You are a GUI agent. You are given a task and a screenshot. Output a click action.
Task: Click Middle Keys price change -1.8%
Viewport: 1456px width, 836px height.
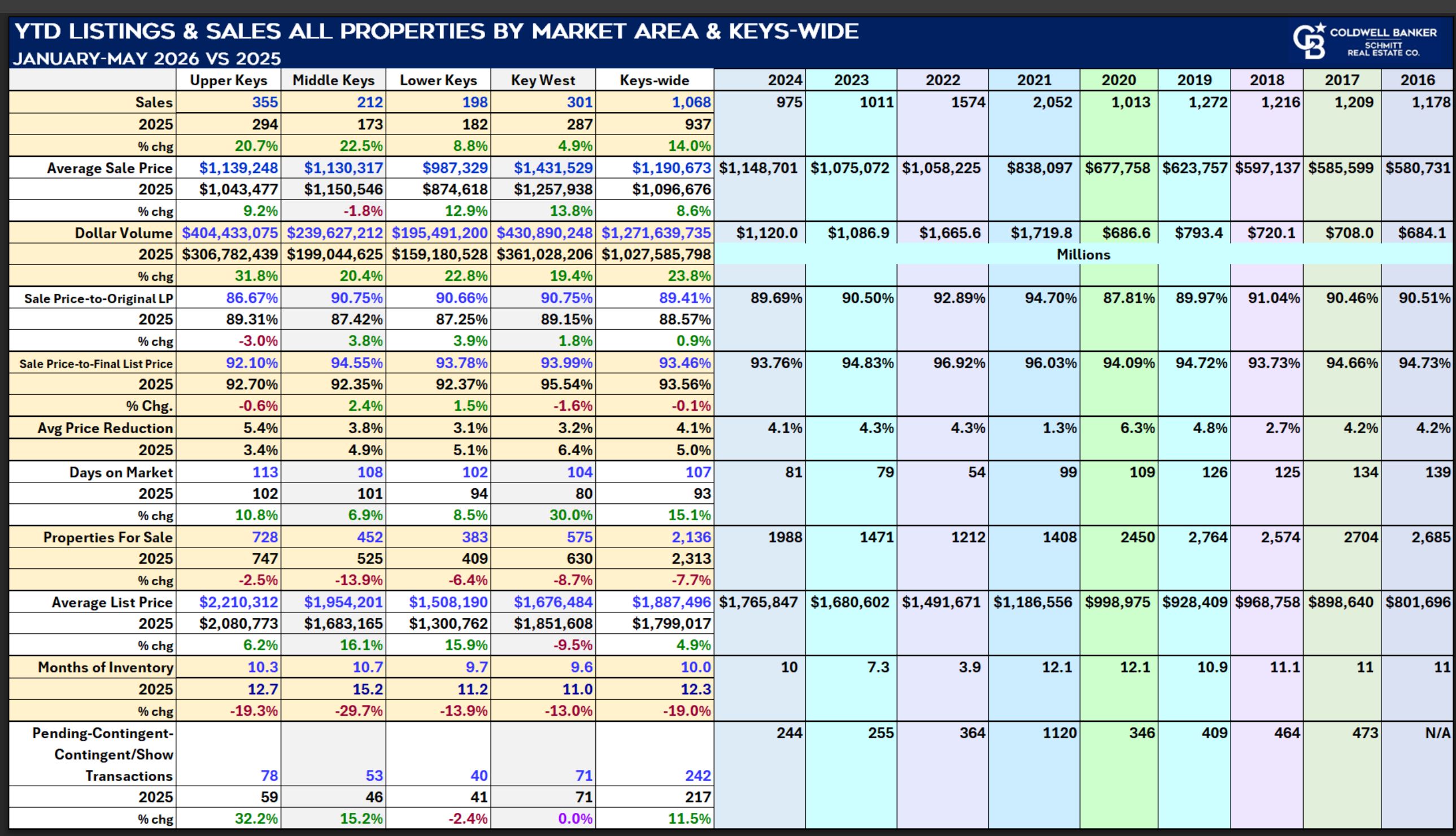[x=363, y=211]
